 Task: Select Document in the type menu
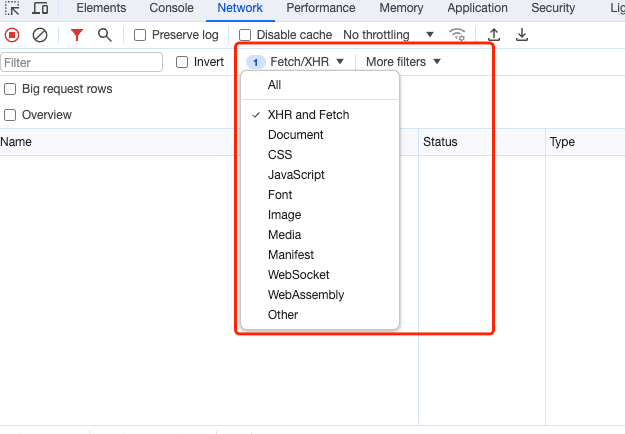coord(320,135)
